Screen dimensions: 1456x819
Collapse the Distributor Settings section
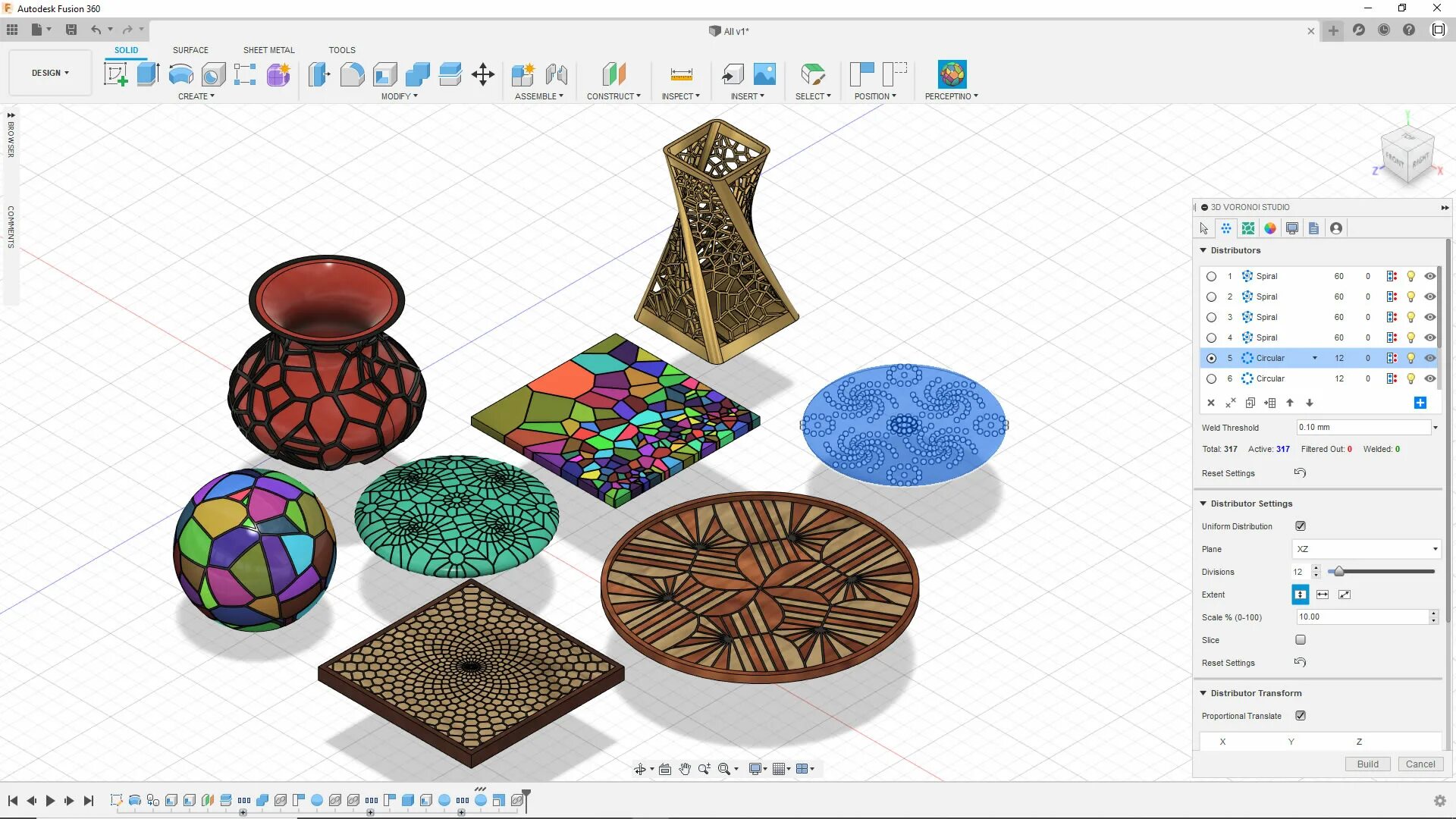tap(1203, 504)
